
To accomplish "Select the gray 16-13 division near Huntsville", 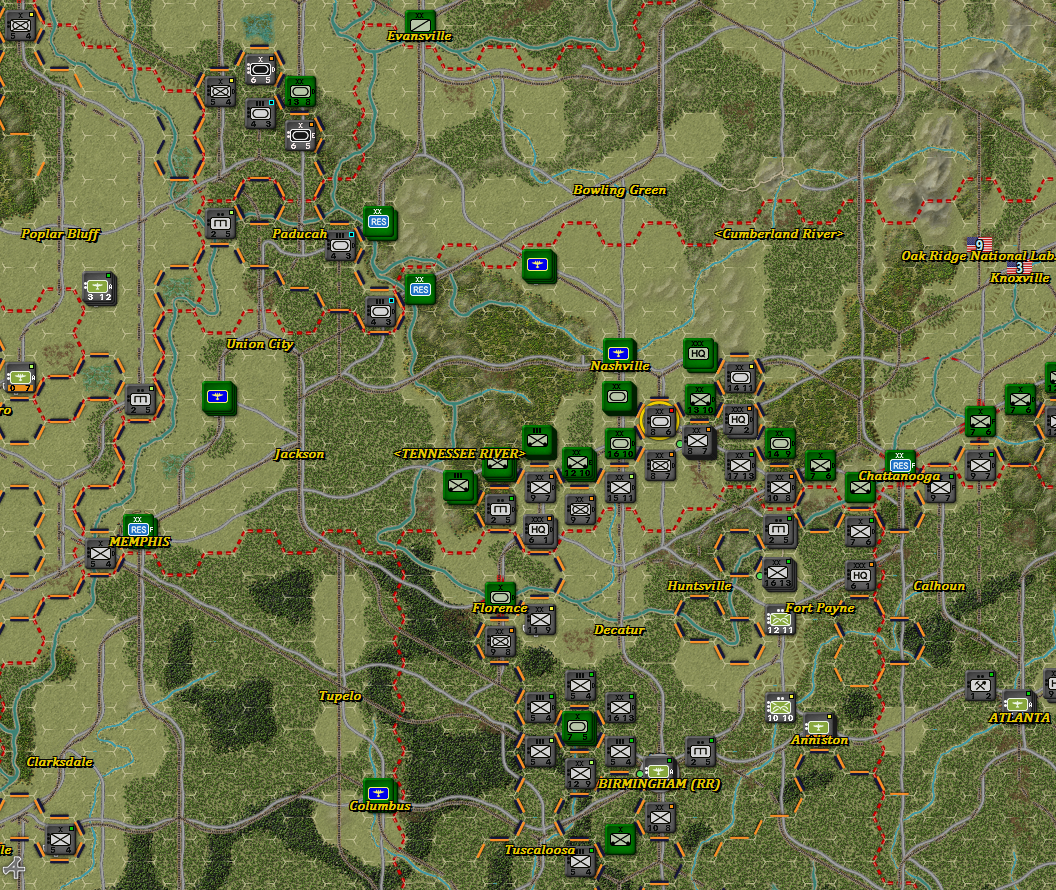I will pos(777,574).
